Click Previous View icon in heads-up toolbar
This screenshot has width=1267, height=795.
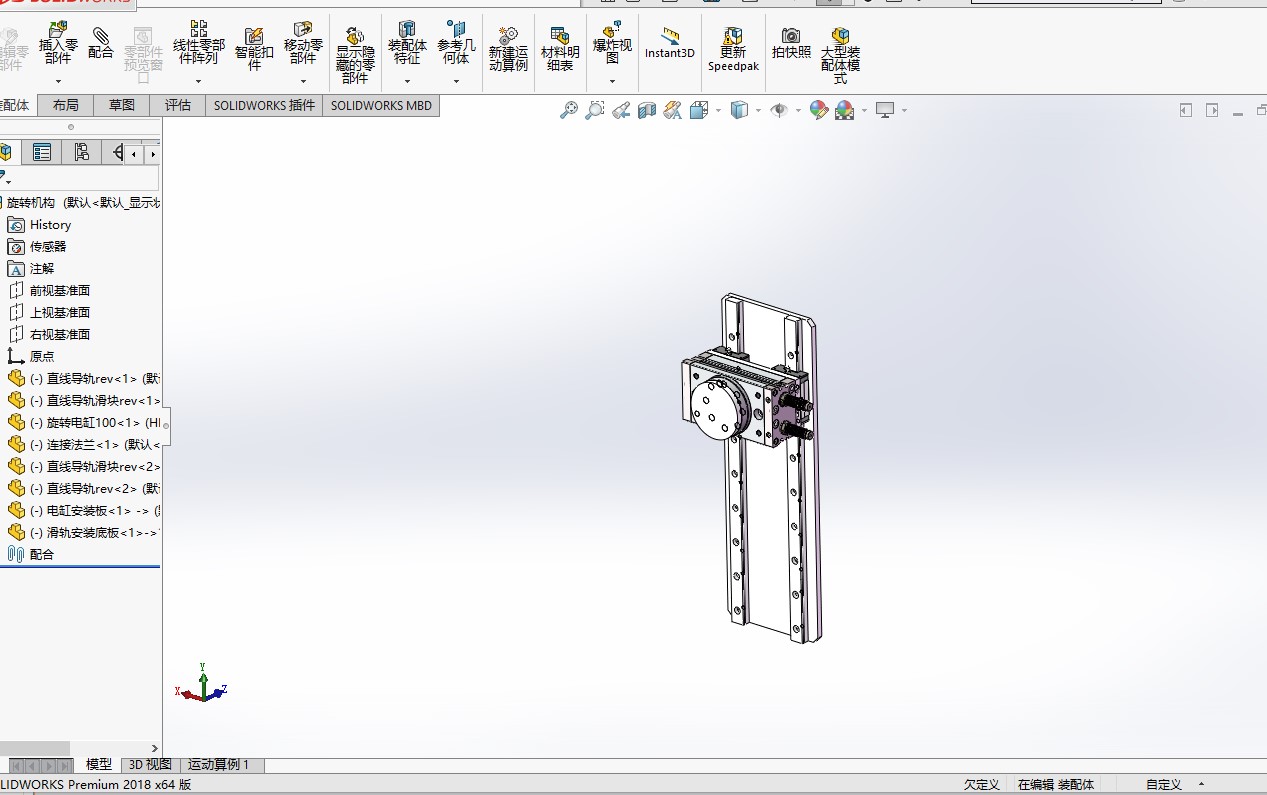621,110
